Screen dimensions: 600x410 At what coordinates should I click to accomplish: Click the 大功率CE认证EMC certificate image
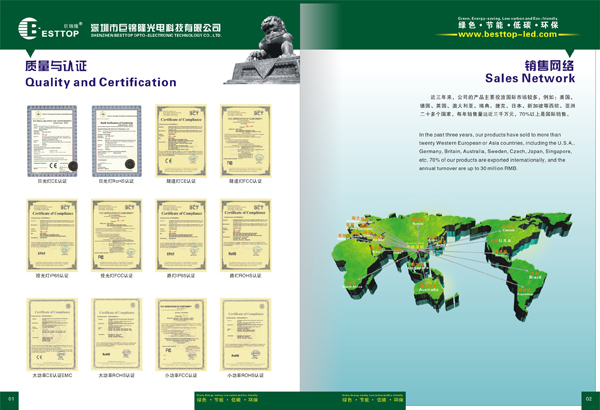[52, 335]
